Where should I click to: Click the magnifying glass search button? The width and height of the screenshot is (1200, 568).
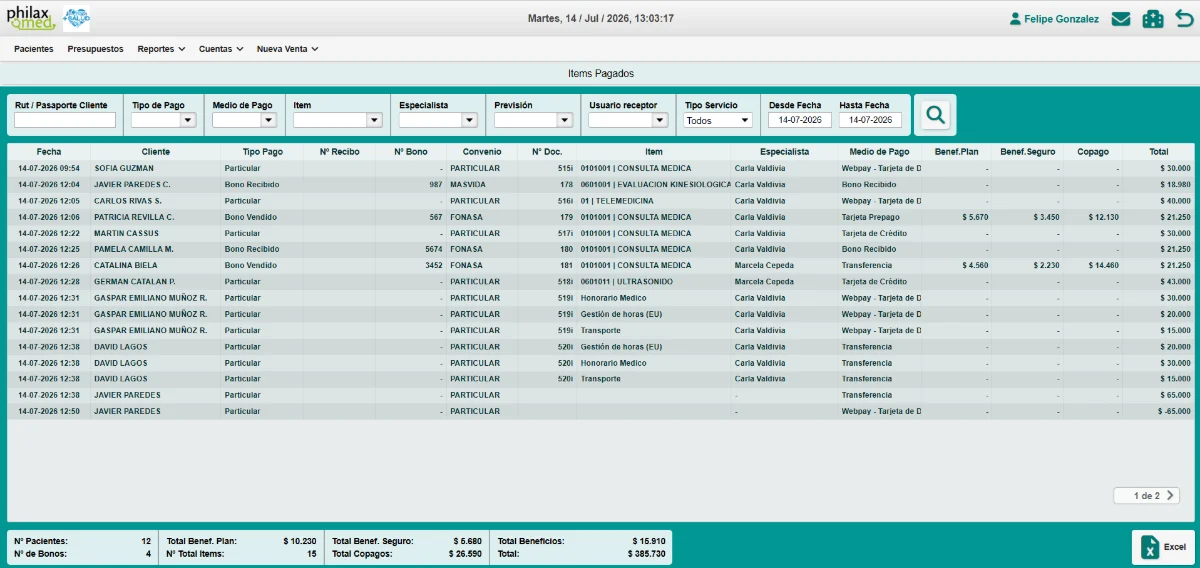click(935, 115)
